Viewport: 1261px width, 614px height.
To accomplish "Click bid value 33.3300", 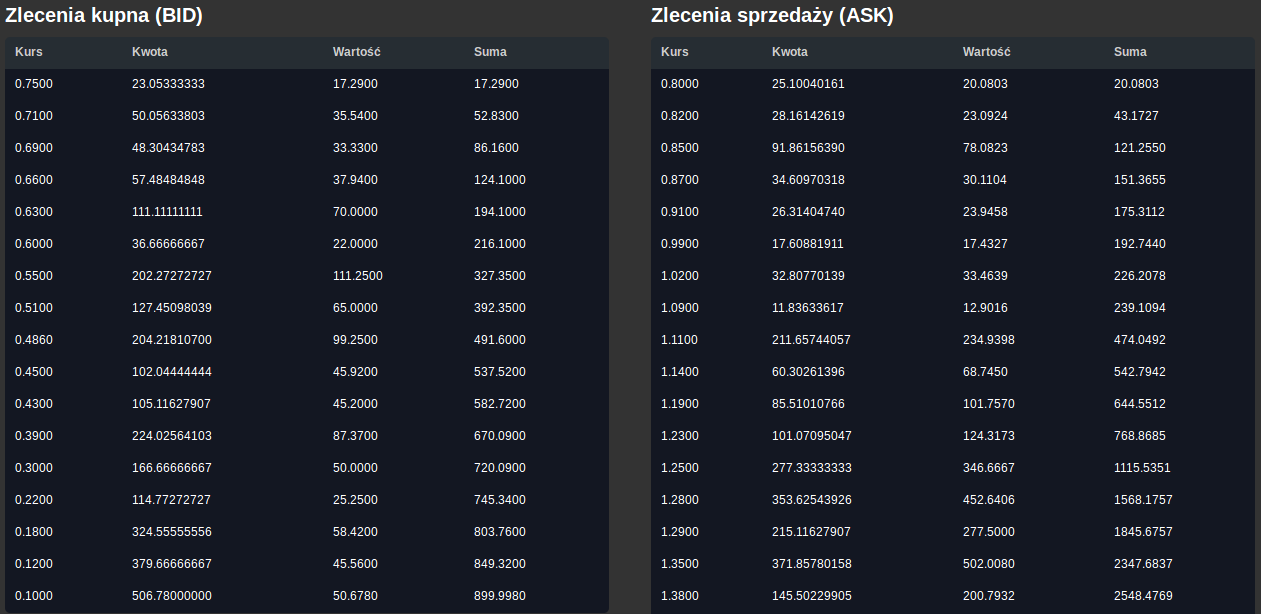I will (355, 148).
